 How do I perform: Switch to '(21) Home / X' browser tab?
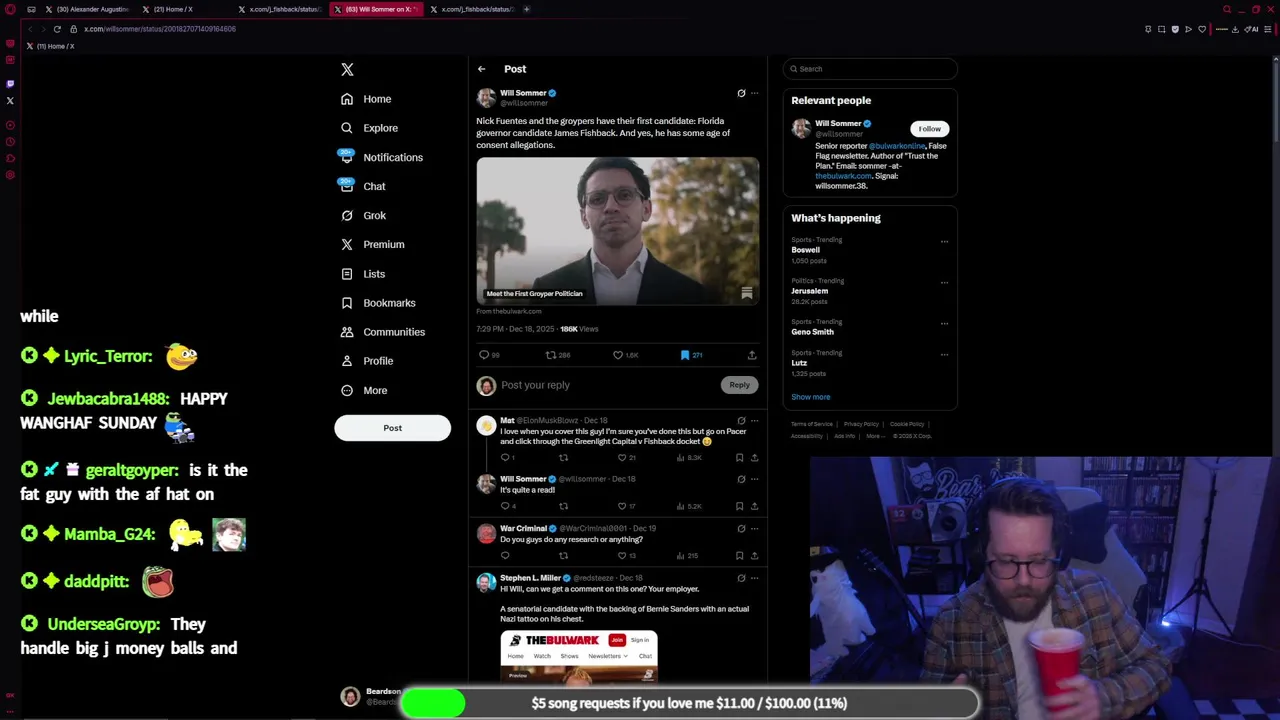pyautogui.click(x=183, y=9)
